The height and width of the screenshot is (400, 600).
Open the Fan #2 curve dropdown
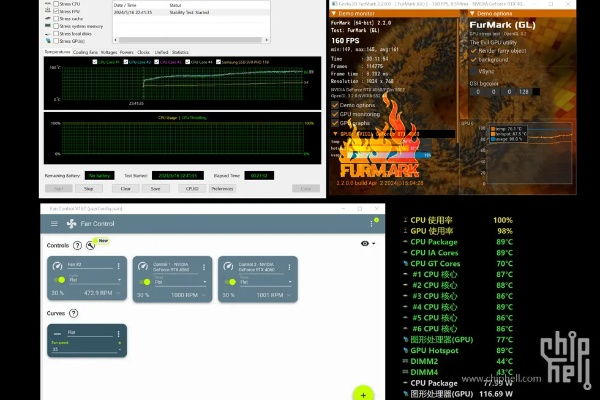[93, 281]
